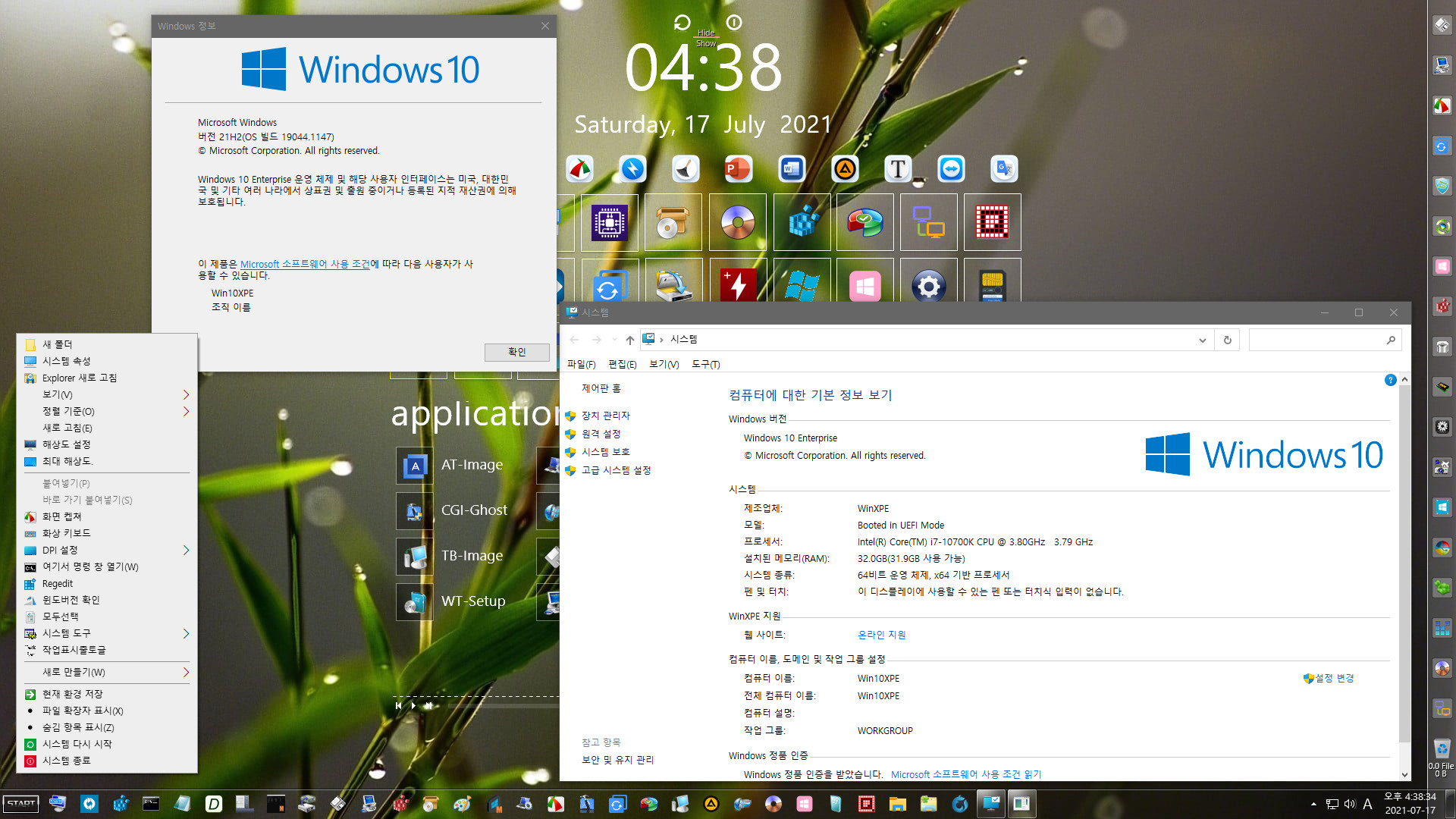Select 시스템 다시 시작 from context menu
The height and width of the screenshot is (819, 1456).
106,744
